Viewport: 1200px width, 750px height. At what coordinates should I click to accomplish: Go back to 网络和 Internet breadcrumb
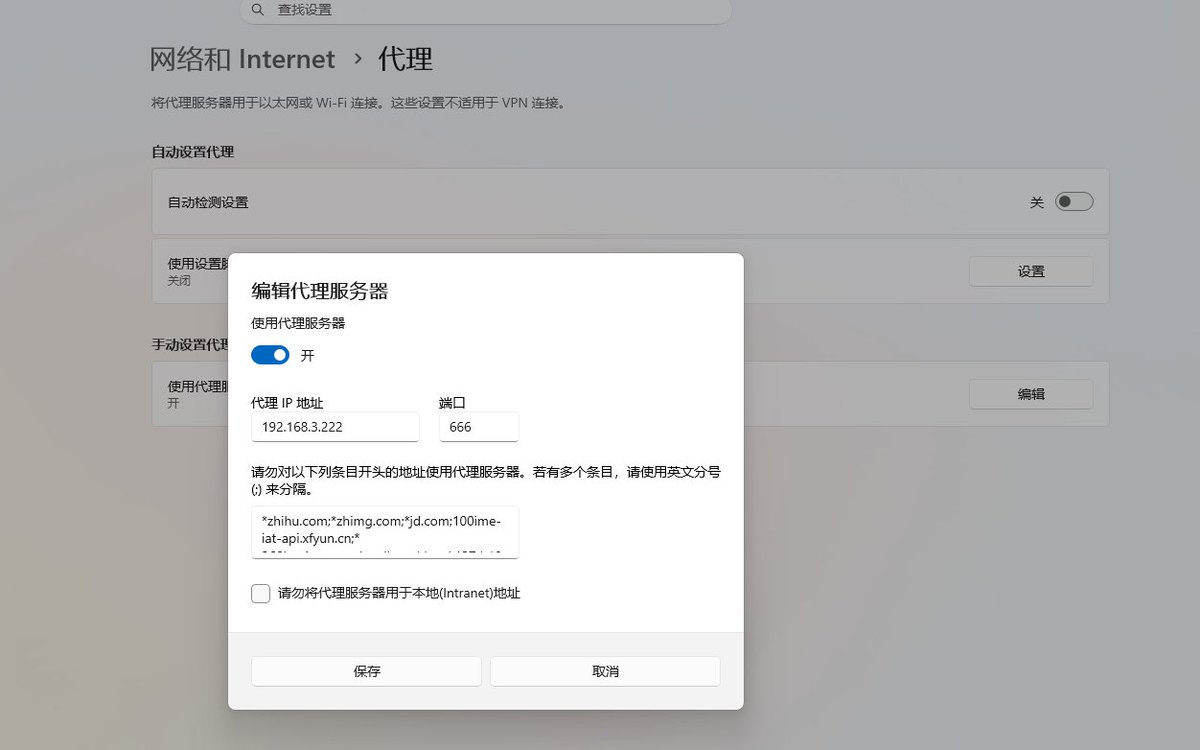243,59
